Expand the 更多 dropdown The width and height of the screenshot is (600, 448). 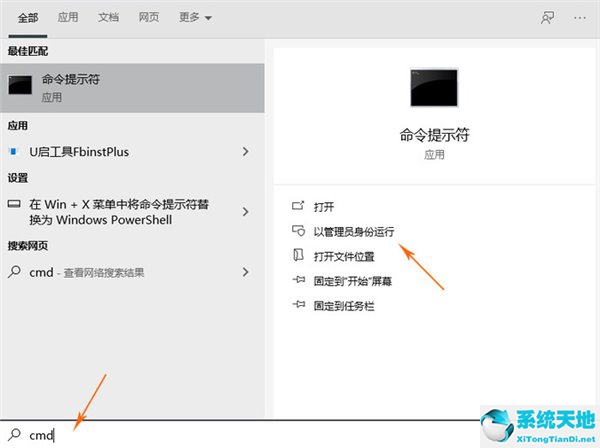[x=195, y=18]
